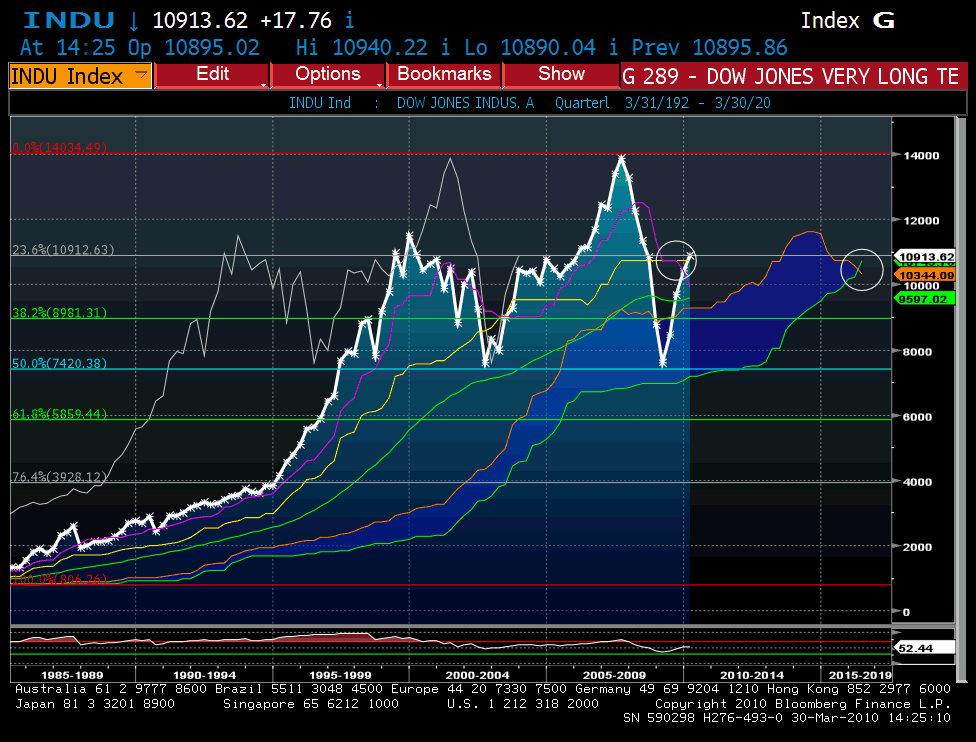Click the Quarterly period label in subtitle
The height and width of the screenshot is (742, 976).
point(582,103)
